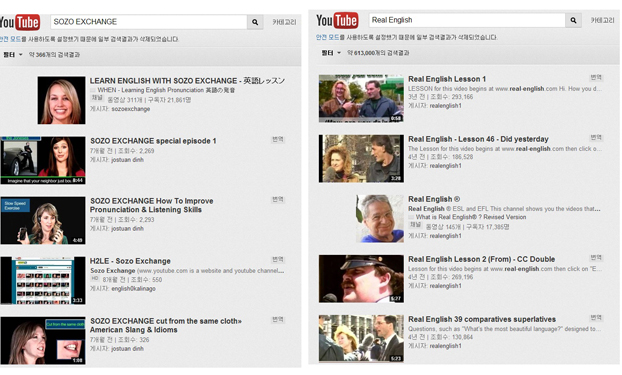Open SOZO EXCHANGE How To Improve Pronunciation title

click(x=152, y=205)
